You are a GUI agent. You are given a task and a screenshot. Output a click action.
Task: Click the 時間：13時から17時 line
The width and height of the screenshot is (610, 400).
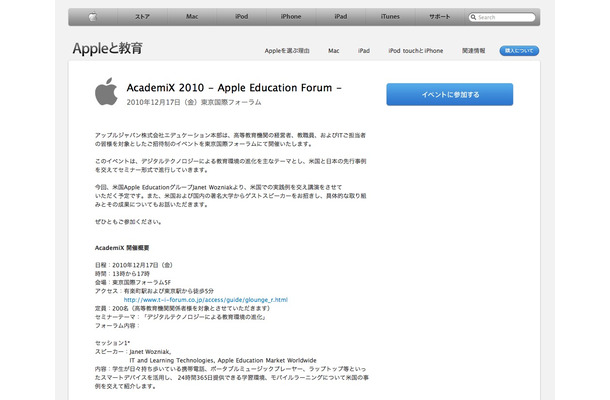122,274
